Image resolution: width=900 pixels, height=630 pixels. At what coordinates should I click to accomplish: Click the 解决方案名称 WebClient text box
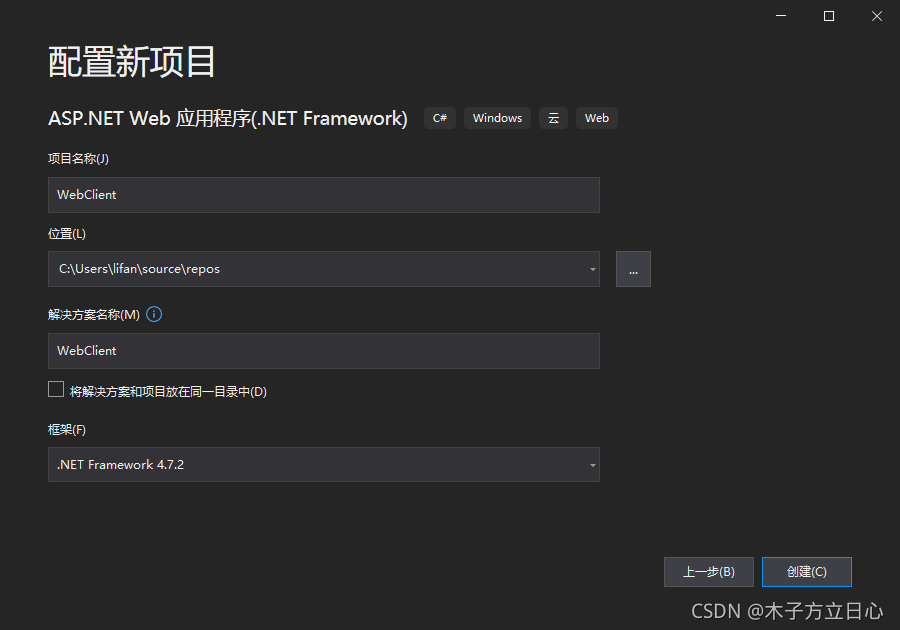pyautogui.click(x=324, y=351)
